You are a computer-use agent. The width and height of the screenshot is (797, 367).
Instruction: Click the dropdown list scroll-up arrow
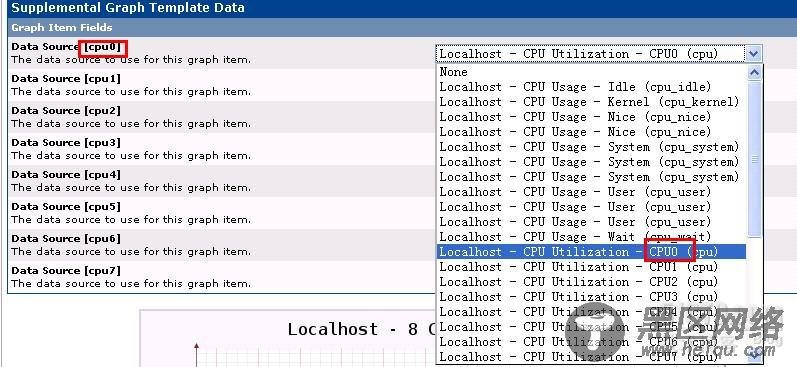pos(754,73)
